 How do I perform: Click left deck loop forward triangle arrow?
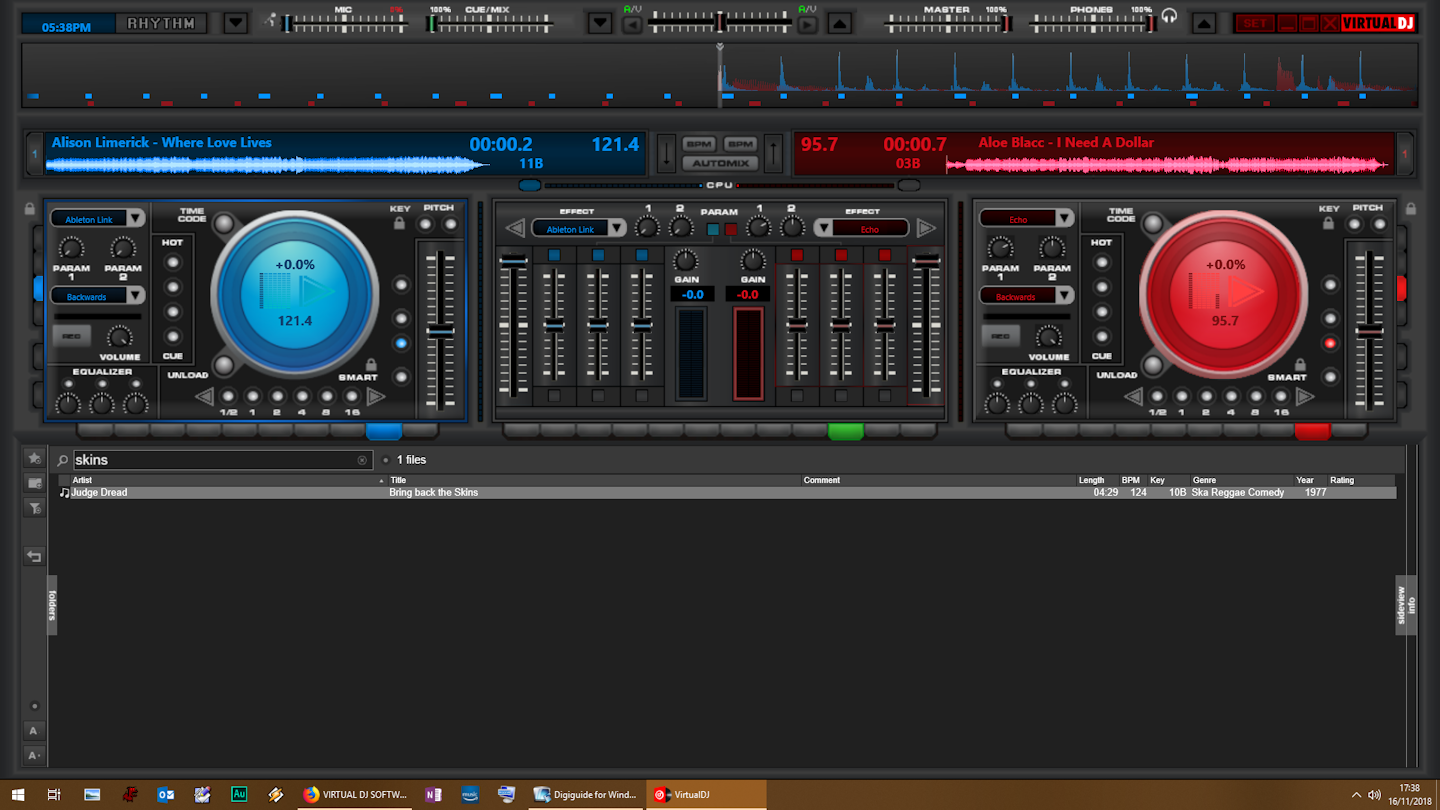376,397
